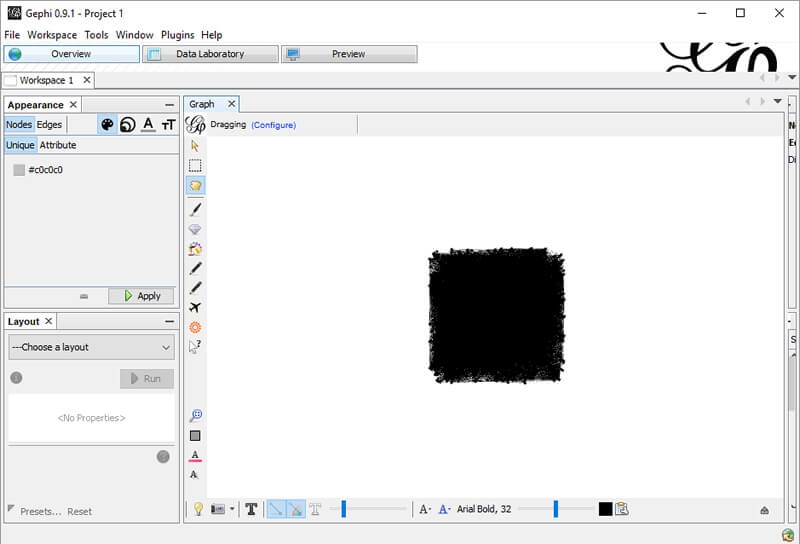Click the black label color swatch
Screen dimensions: 800x544
(x=605, y=509)
